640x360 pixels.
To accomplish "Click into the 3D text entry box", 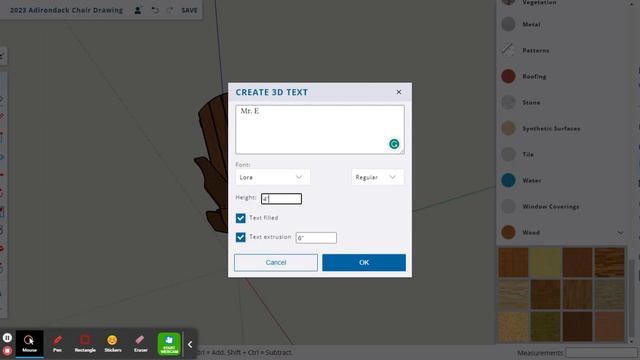I will [x=320, y=129].
